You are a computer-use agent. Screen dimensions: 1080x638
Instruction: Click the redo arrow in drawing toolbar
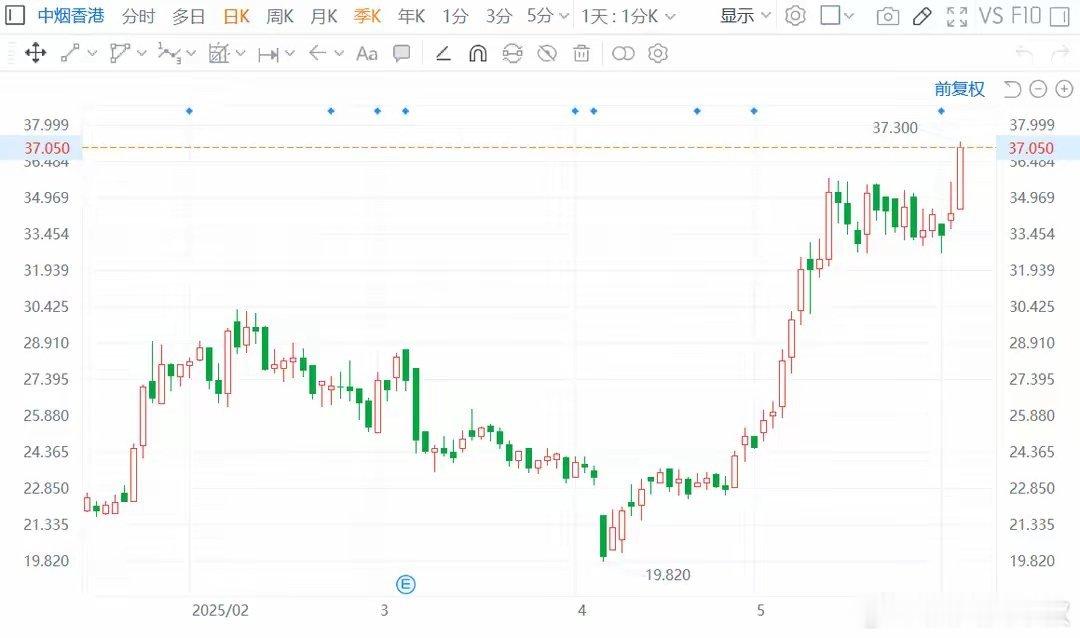[x=1059, y=53]
